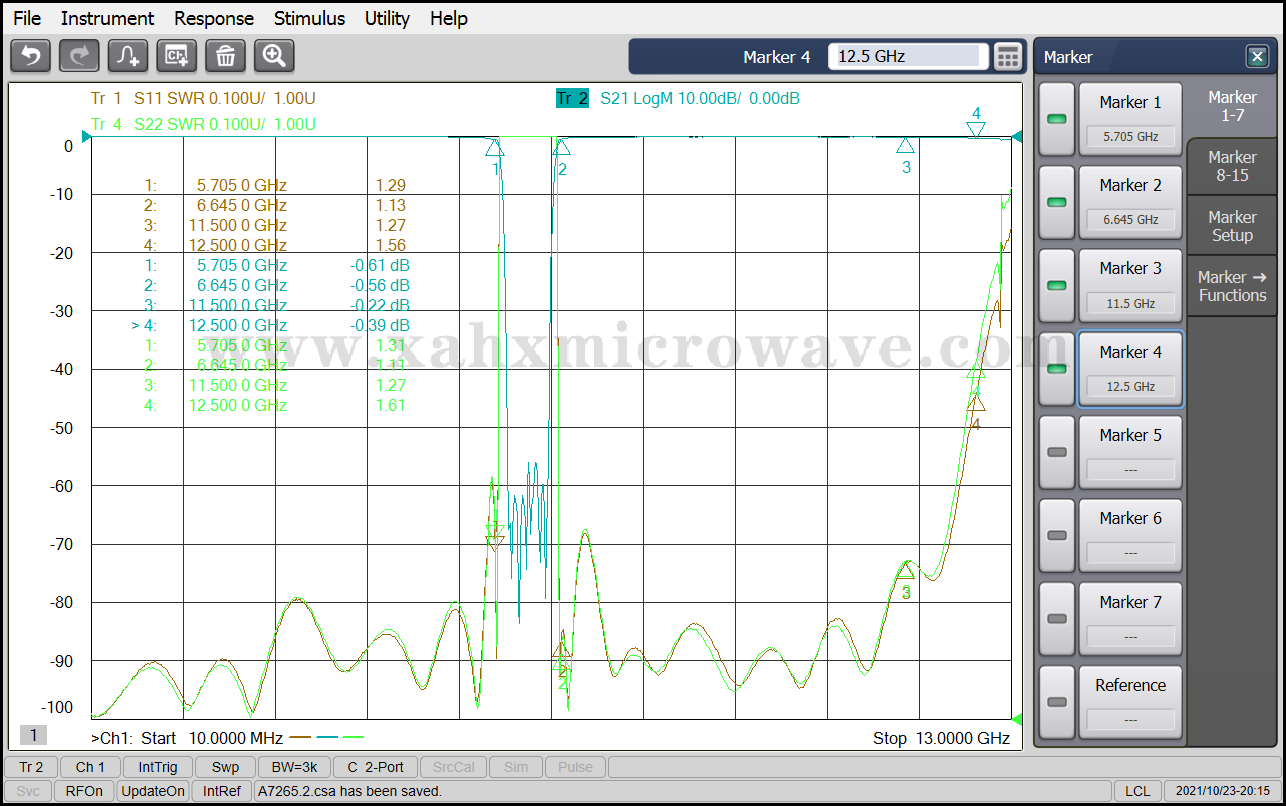Viewport: 1286px width, 806px height.
Task: Open the Stimulus menu
Action: [x=309, y=18]
